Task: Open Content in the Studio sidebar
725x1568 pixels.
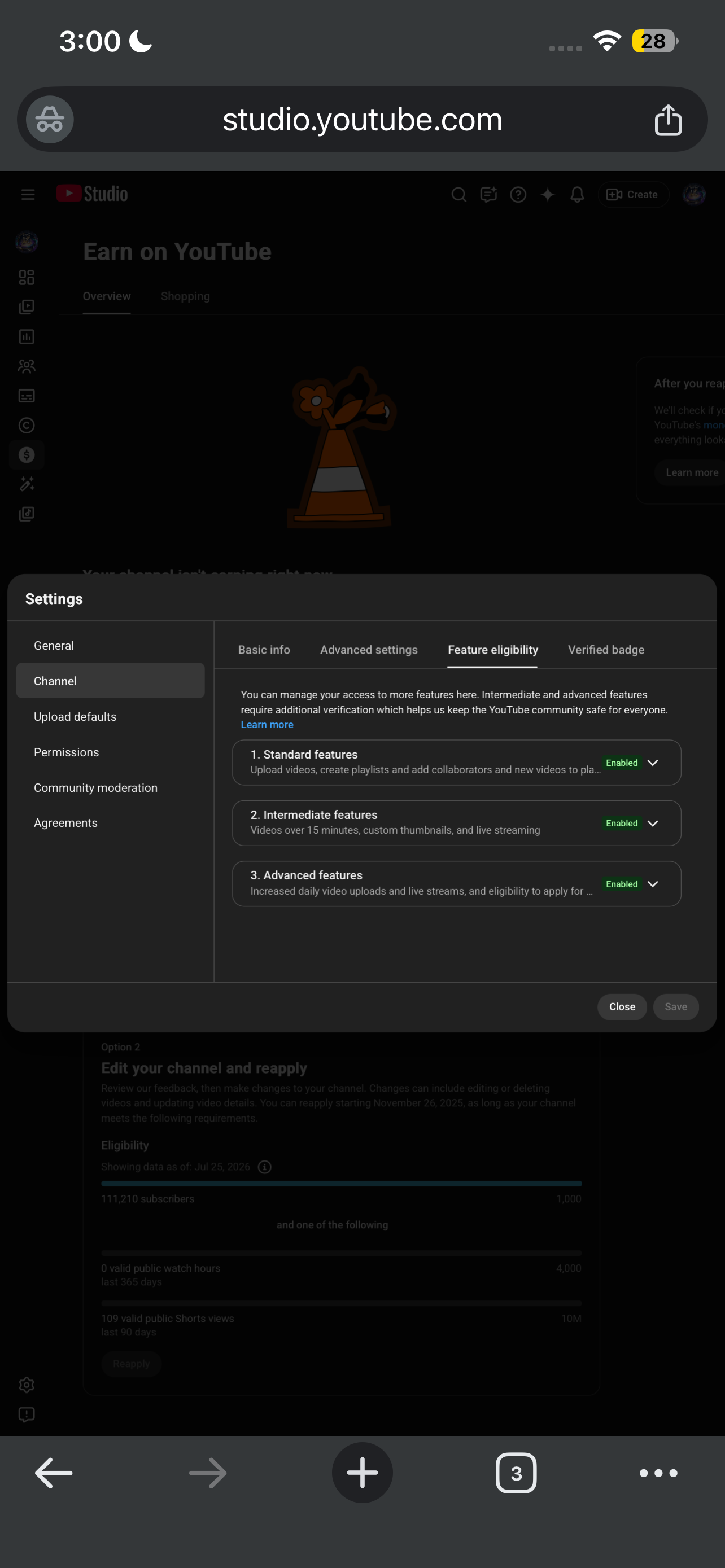Action: point(27,307)
